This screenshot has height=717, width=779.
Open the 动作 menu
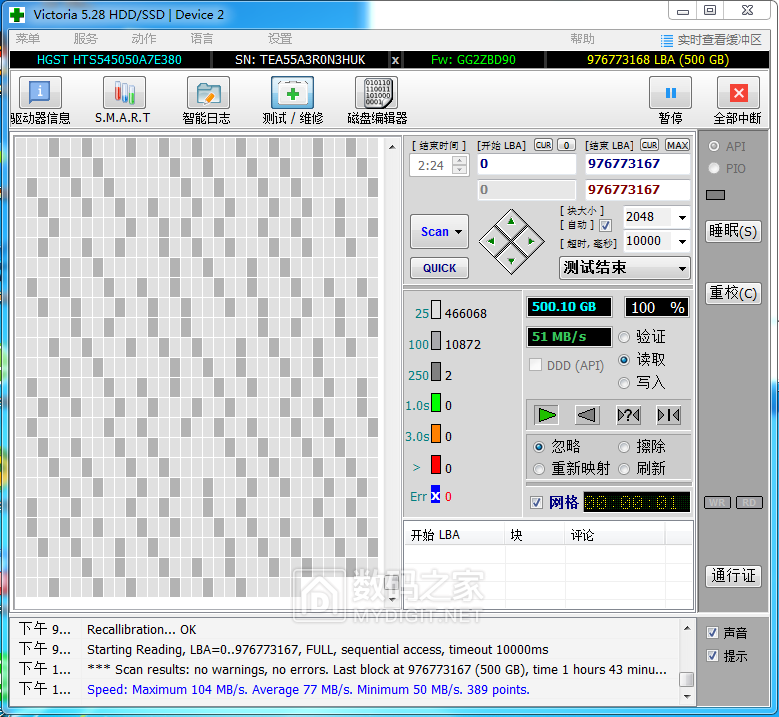[x=144, y=39]
